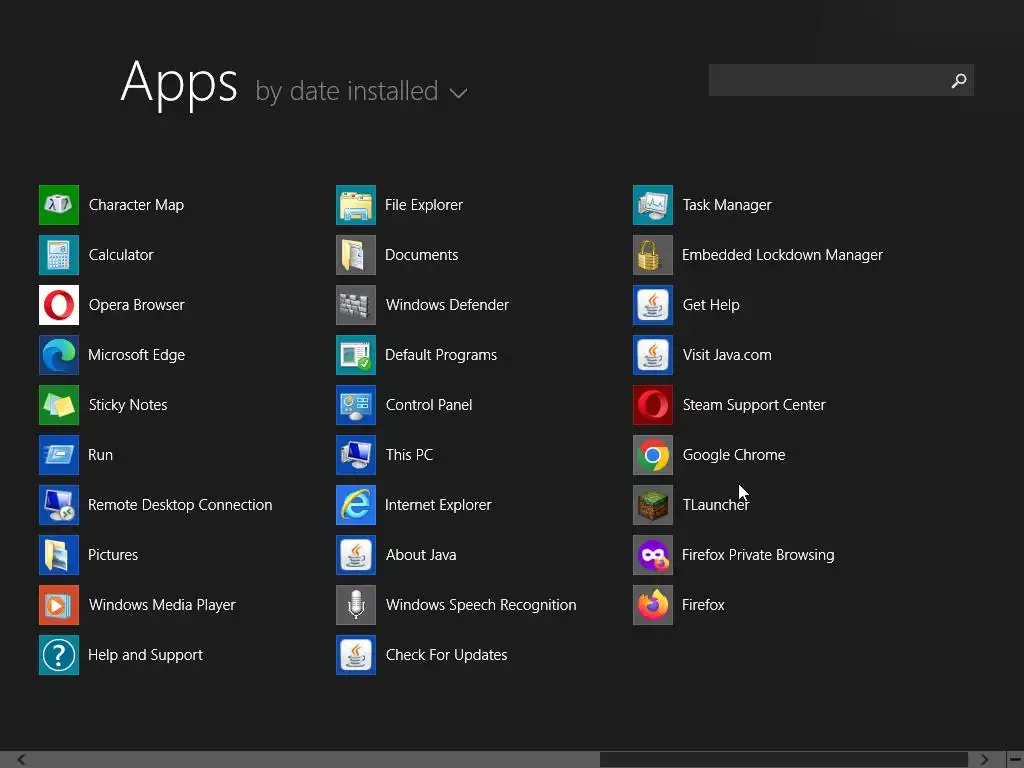
Task: Select the 'Control Panel' label
Action: (429, 405)
